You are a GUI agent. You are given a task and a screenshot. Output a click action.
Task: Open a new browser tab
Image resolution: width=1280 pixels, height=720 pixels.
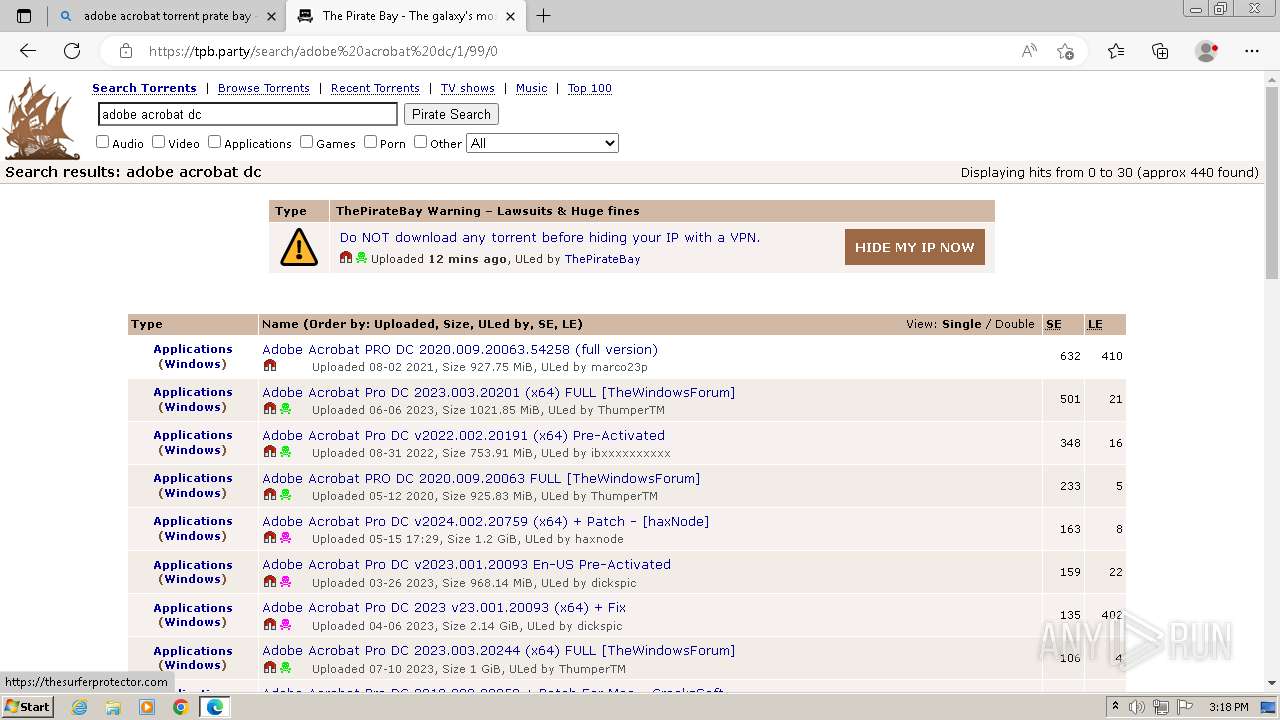[x=544, y=16]
